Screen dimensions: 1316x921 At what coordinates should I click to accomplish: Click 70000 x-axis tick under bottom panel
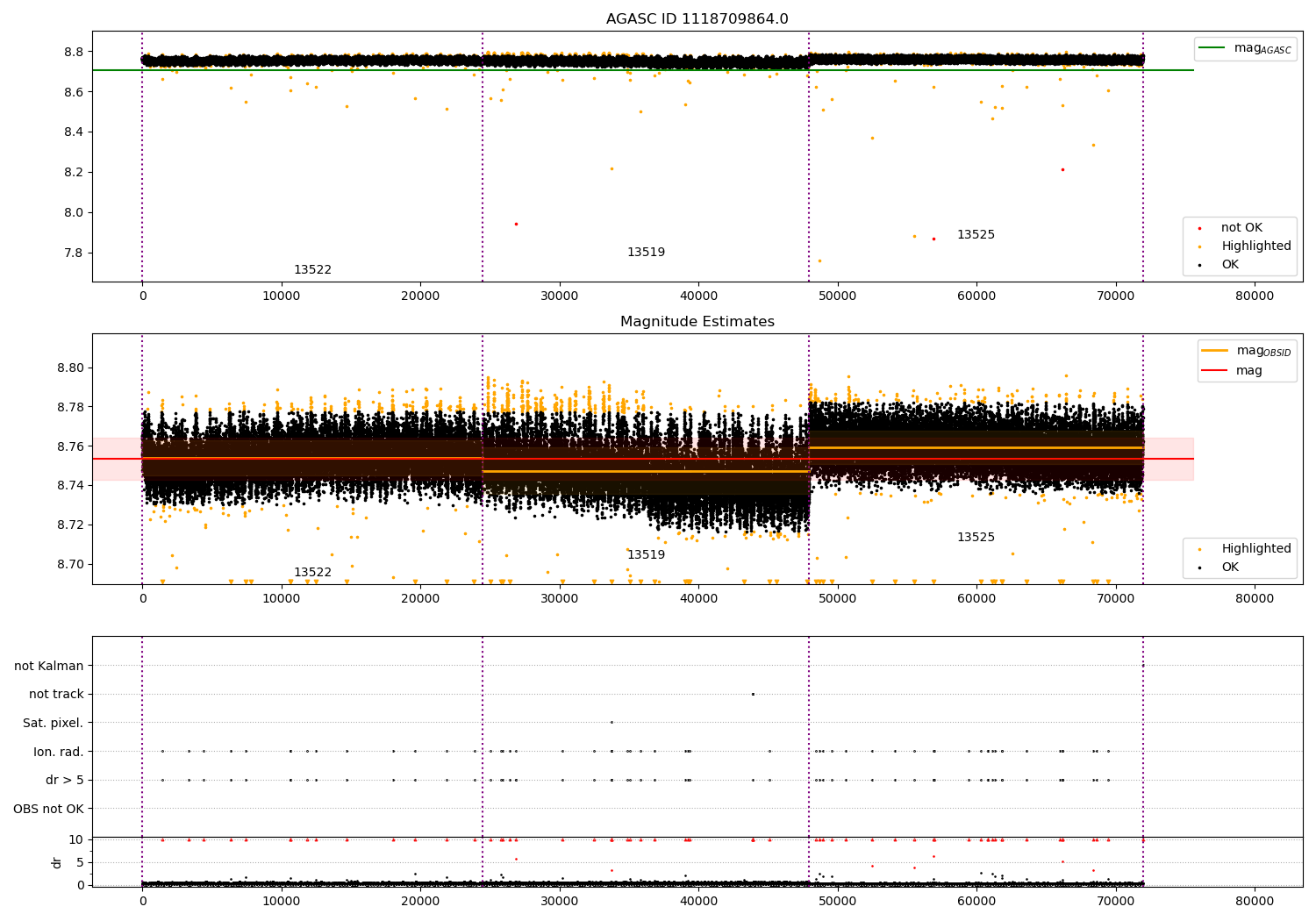[1116, 901]
